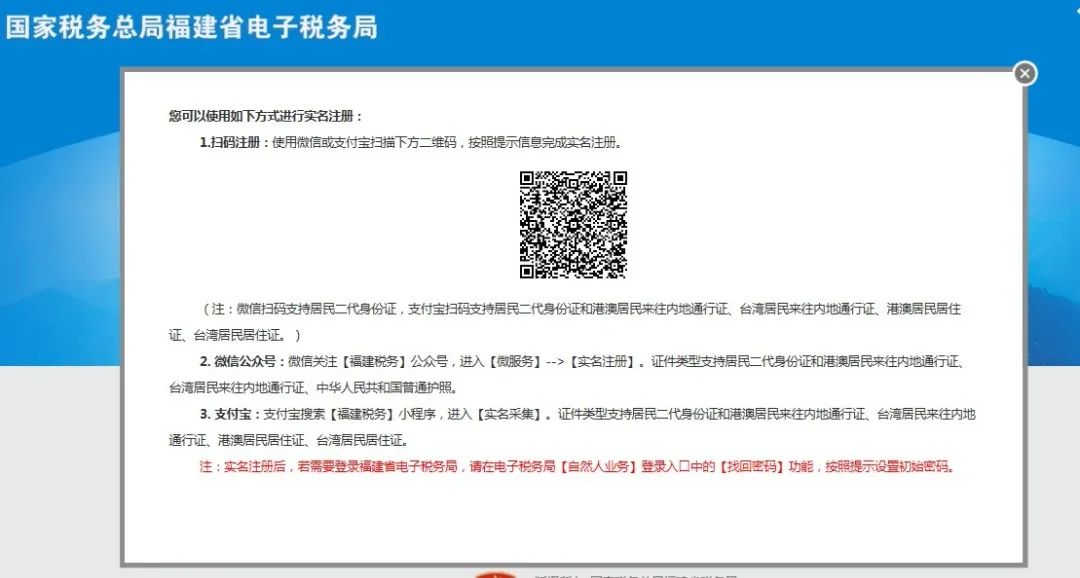Click the bracketed text 【实名采集】
The image size is (1080, 578).
pos(510,414)
